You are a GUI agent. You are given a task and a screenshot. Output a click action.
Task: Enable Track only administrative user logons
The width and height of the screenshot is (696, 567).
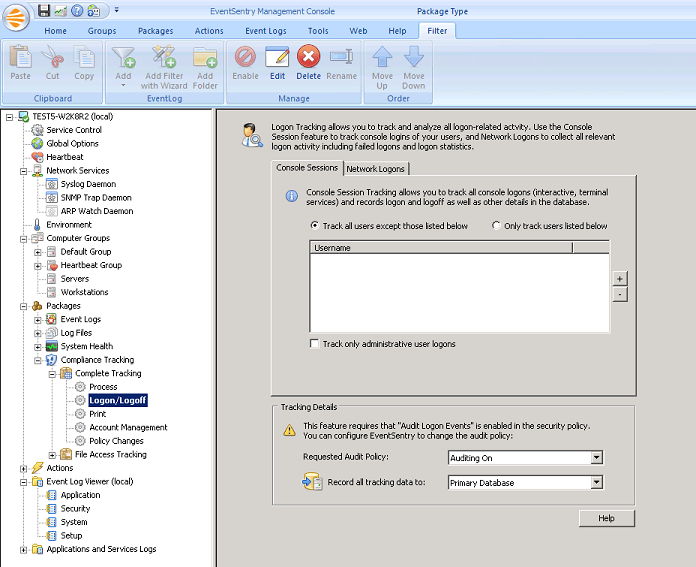pyautogui.click(x=314, y=344)
